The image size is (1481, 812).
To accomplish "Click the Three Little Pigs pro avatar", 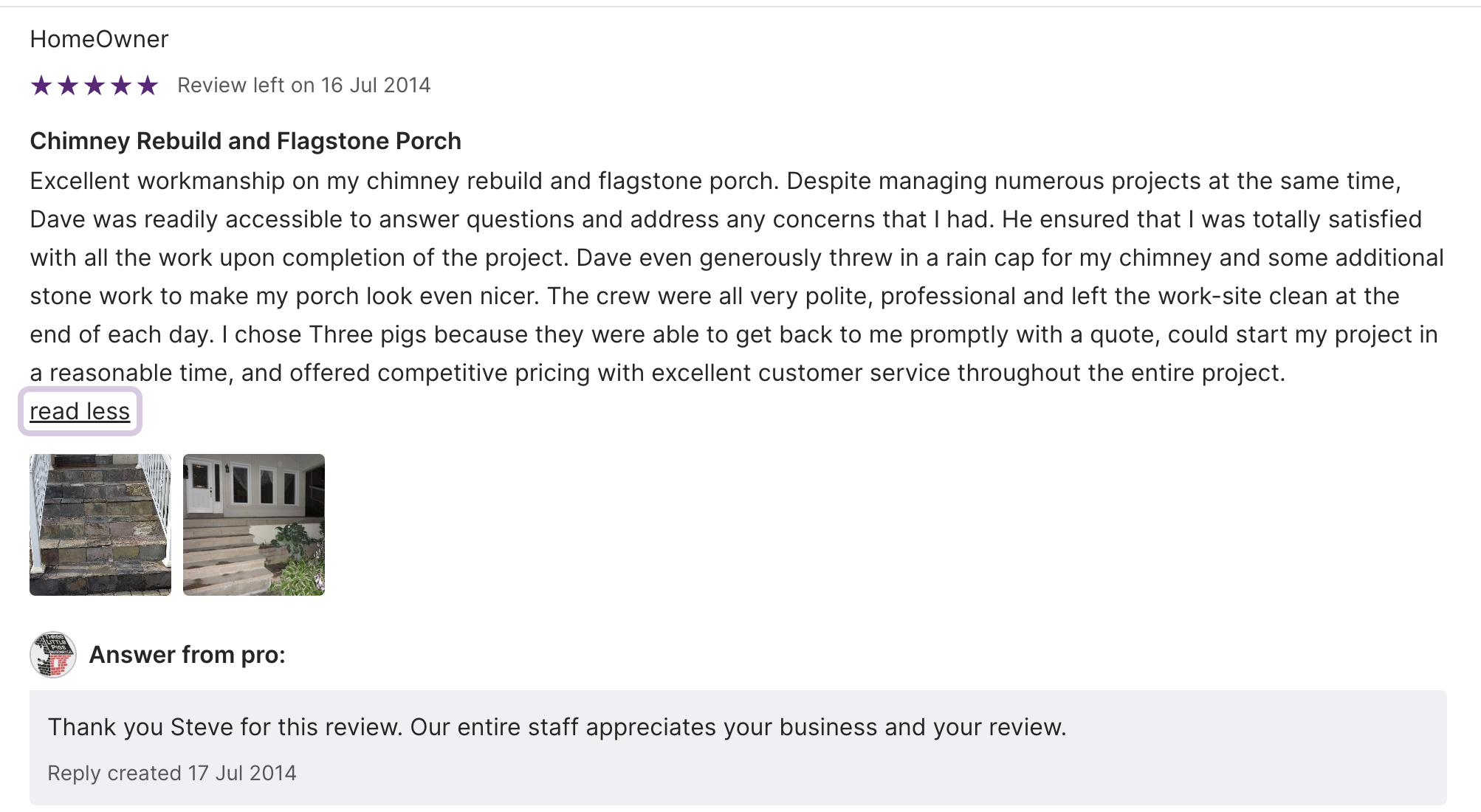I will (x=53, y=655).
